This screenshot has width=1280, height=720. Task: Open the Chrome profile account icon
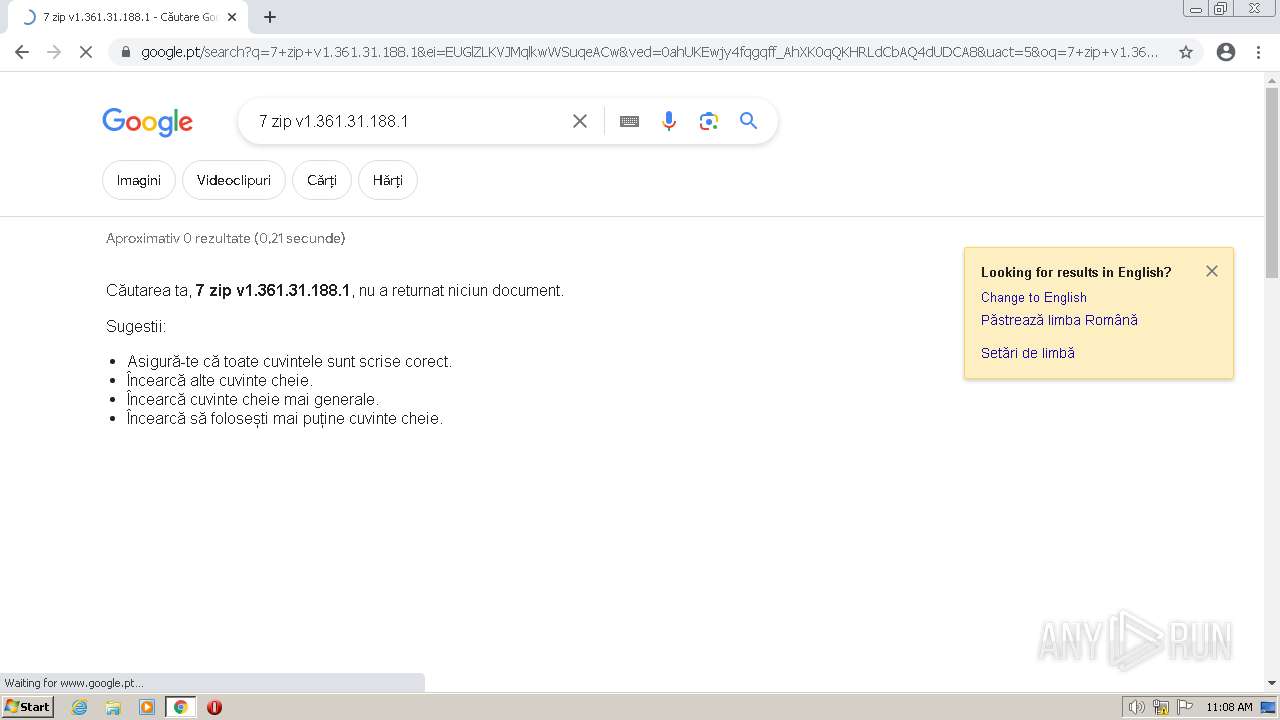(x=1226, y=52)
